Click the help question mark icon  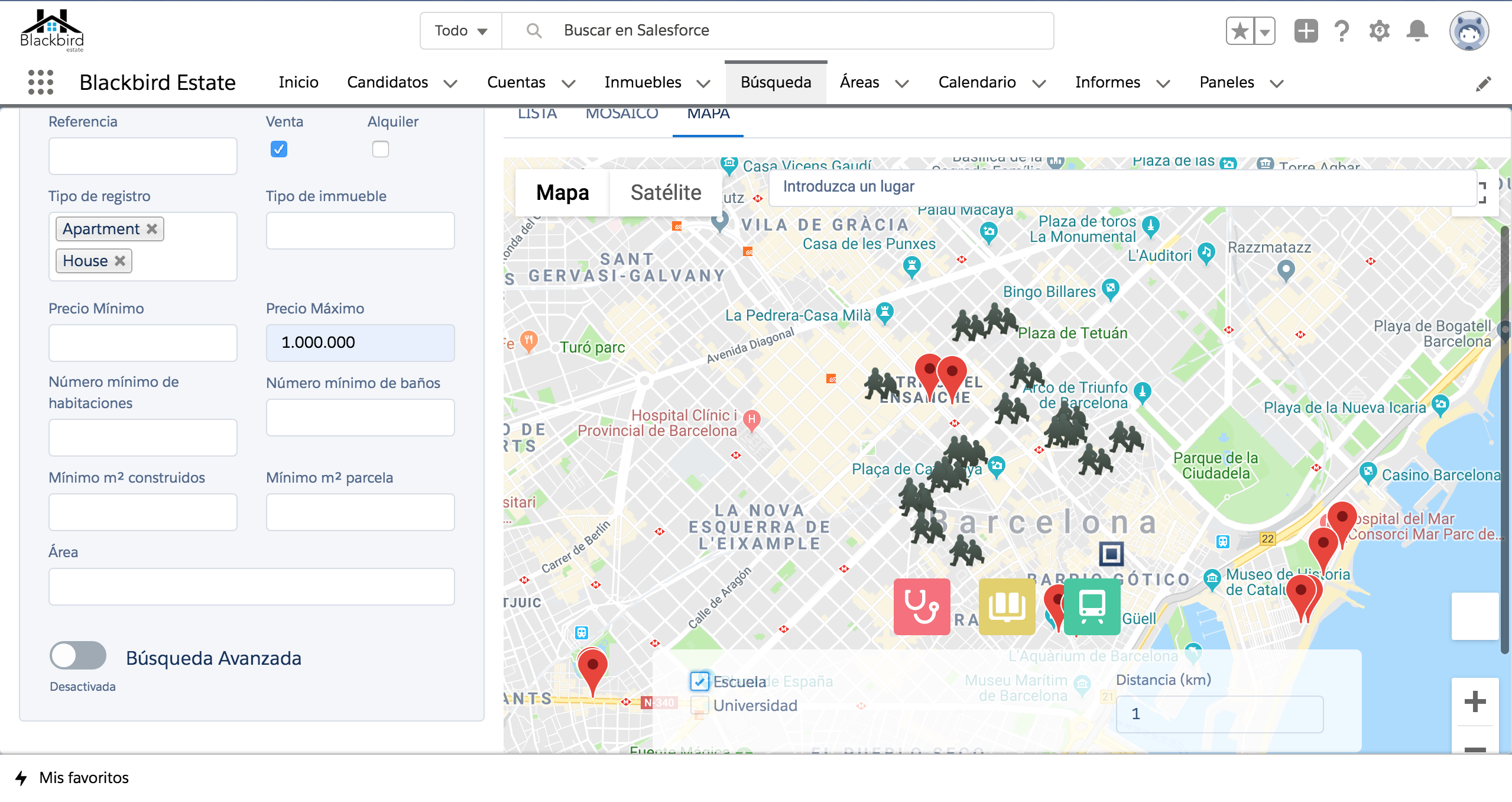click(1341, 30)
